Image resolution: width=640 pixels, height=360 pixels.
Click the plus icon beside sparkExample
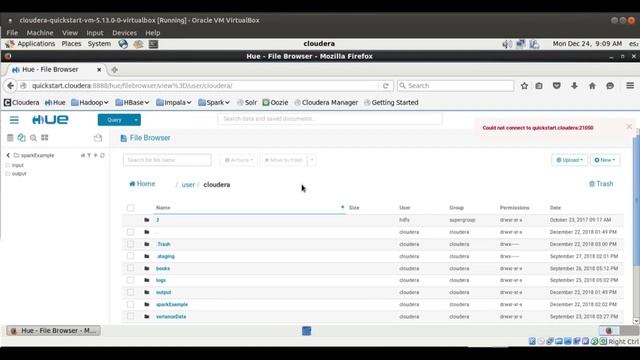pos(96,155)
